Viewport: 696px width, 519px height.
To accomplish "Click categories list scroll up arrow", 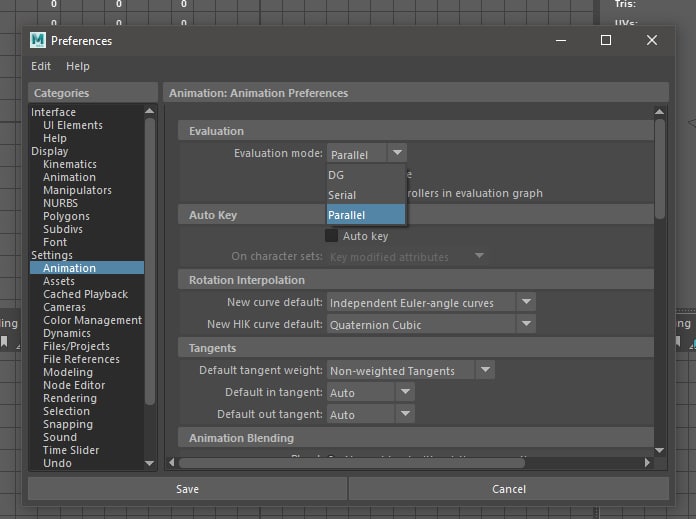I will point(150,111).
